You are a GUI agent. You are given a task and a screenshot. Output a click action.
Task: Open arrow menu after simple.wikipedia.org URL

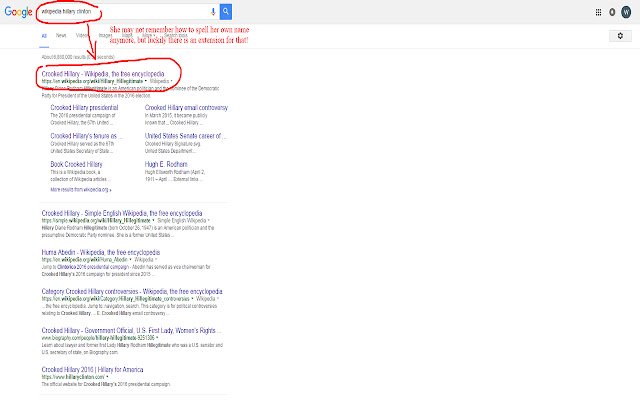[153, 220]
